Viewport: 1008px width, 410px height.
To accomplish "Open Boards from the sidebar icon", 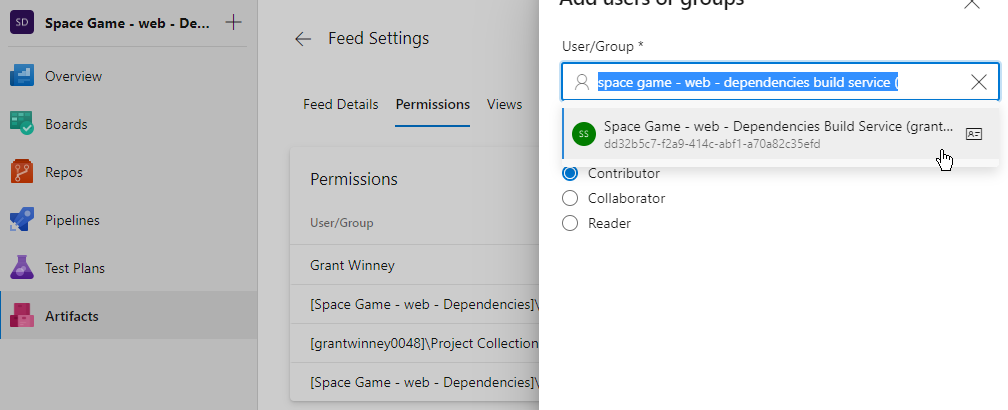I will (x=22, y=124).
